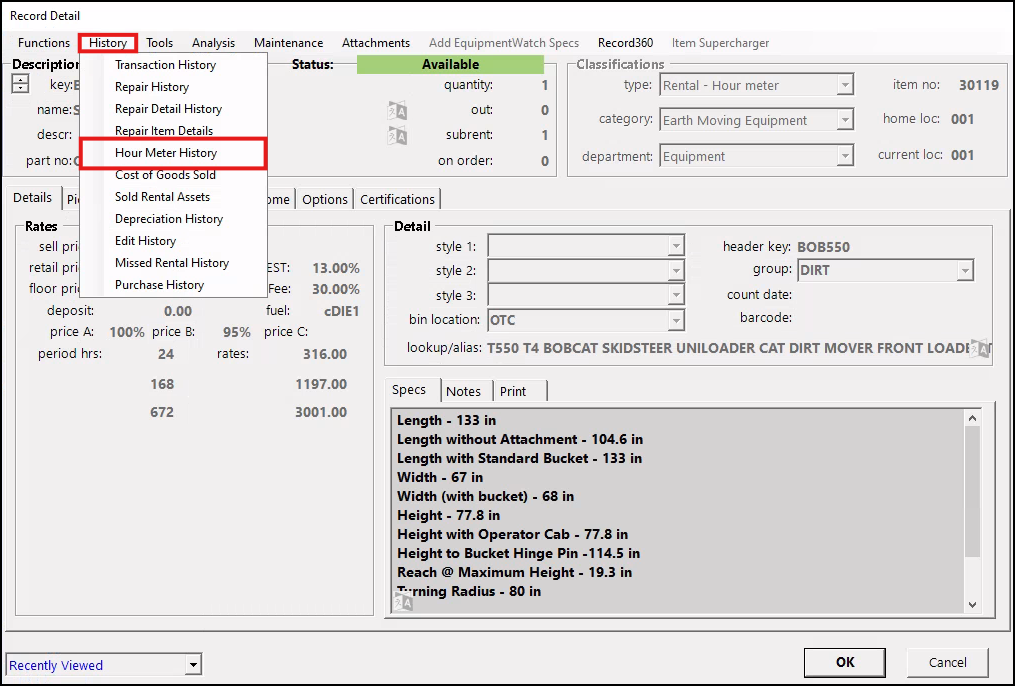This screenshot has height=686, width=1015.
Task: Open the style 1 dropdown
Action: click(x=676, y=247)
